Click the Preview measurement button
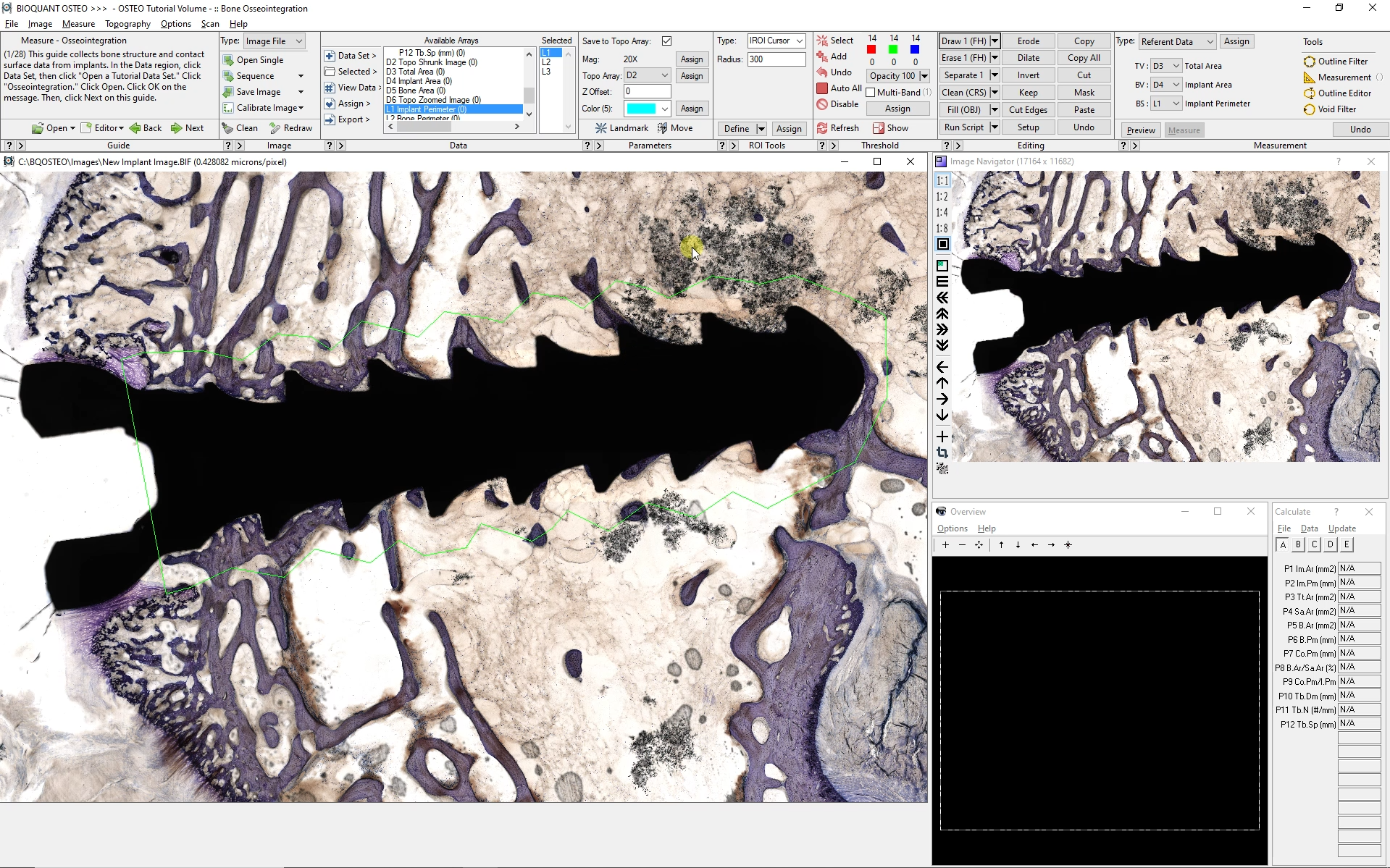 [1141, 130]
